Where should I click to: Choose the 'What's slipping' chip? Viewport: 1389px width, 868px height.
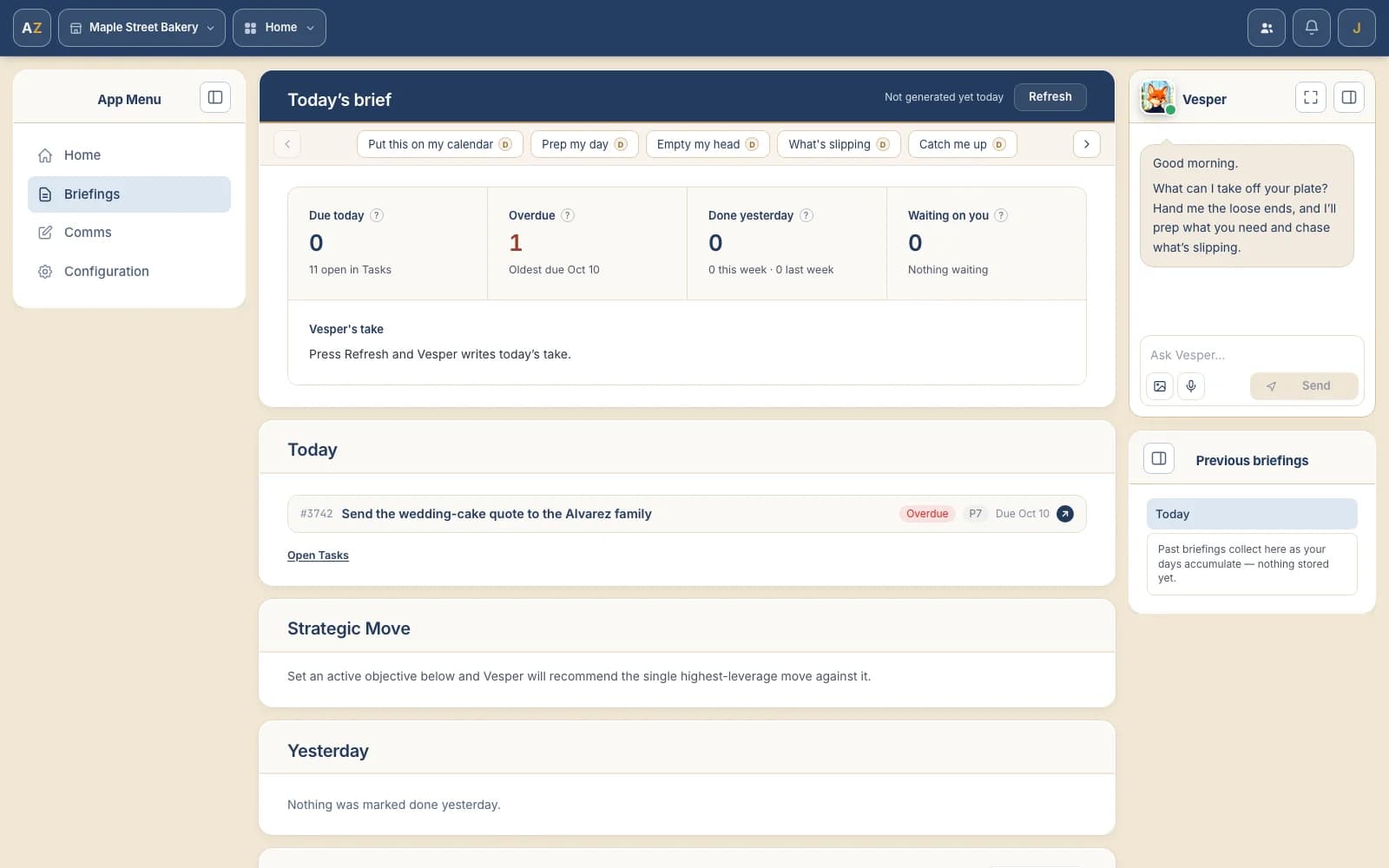[x=839, y=144]
